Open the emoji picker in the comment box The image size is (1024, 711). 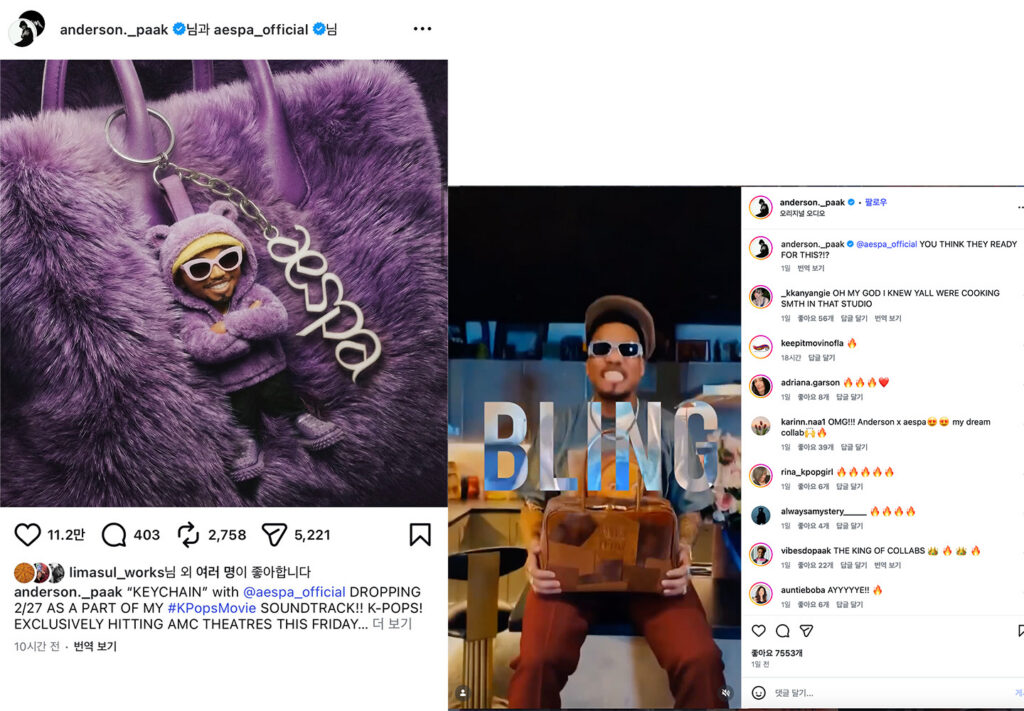coord(759,692)
